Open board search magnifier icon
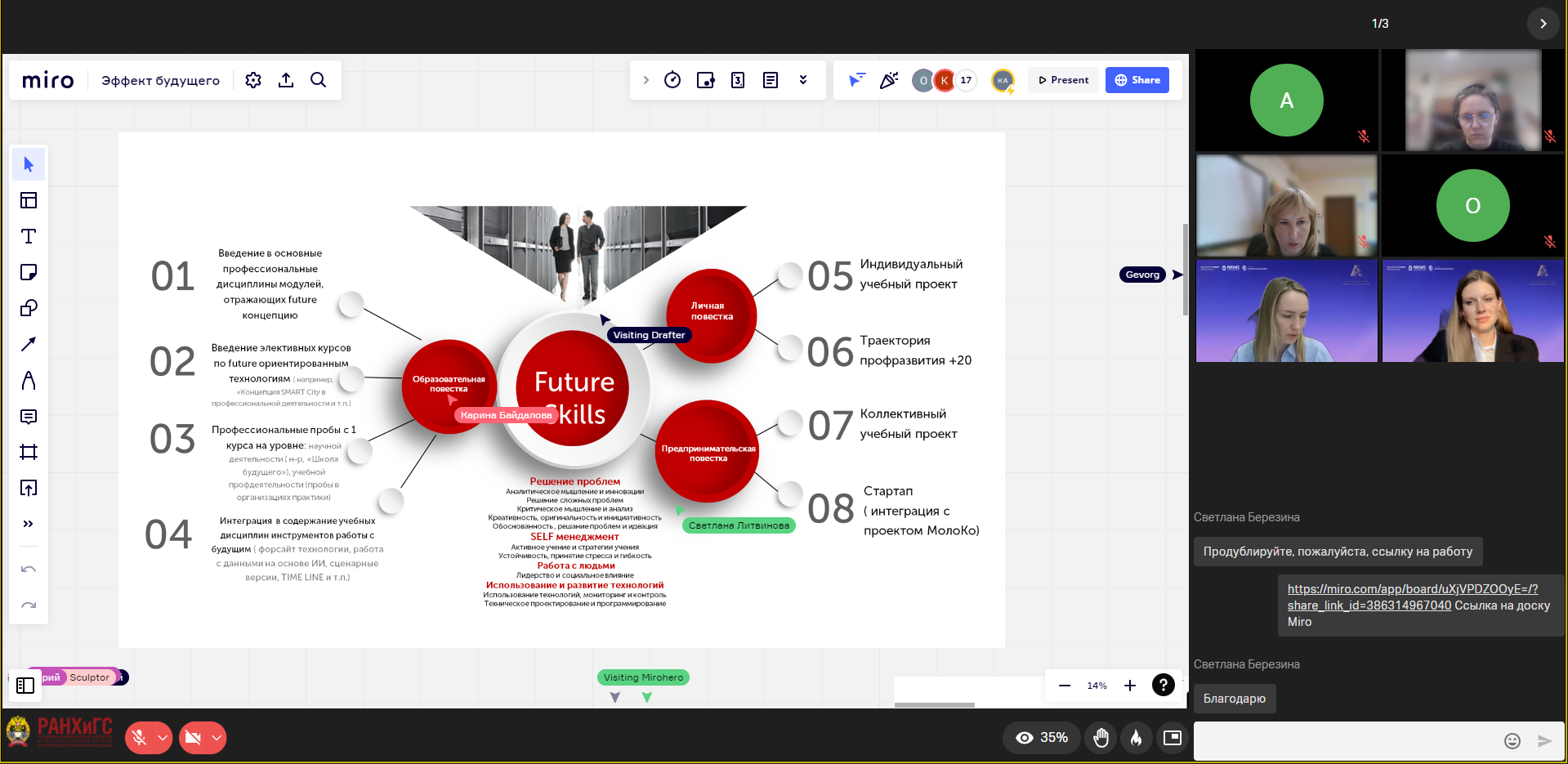 pos(319,80)
